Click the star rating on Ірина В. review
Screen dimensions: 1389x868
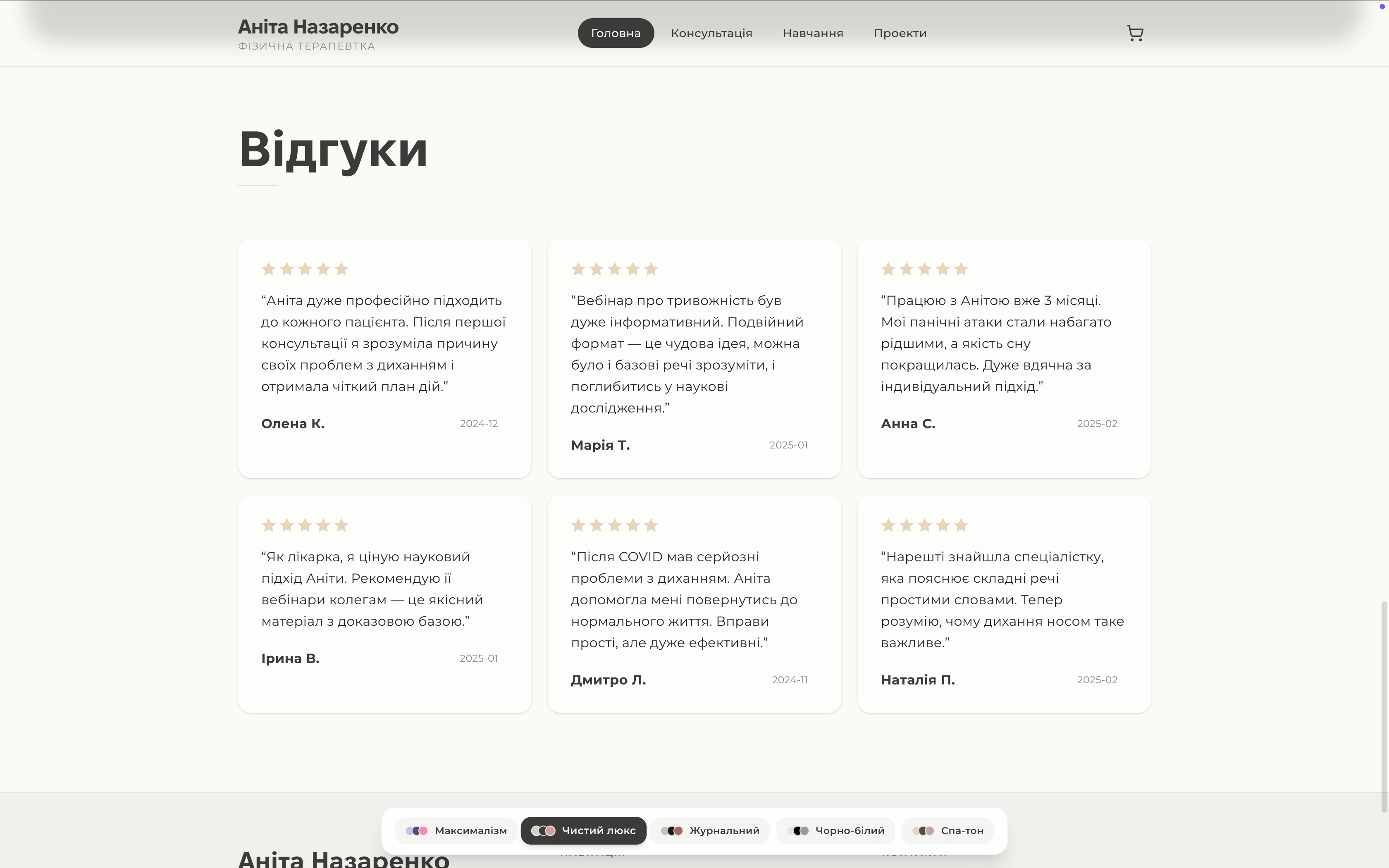pyautogui.click(x=305, y=525)
